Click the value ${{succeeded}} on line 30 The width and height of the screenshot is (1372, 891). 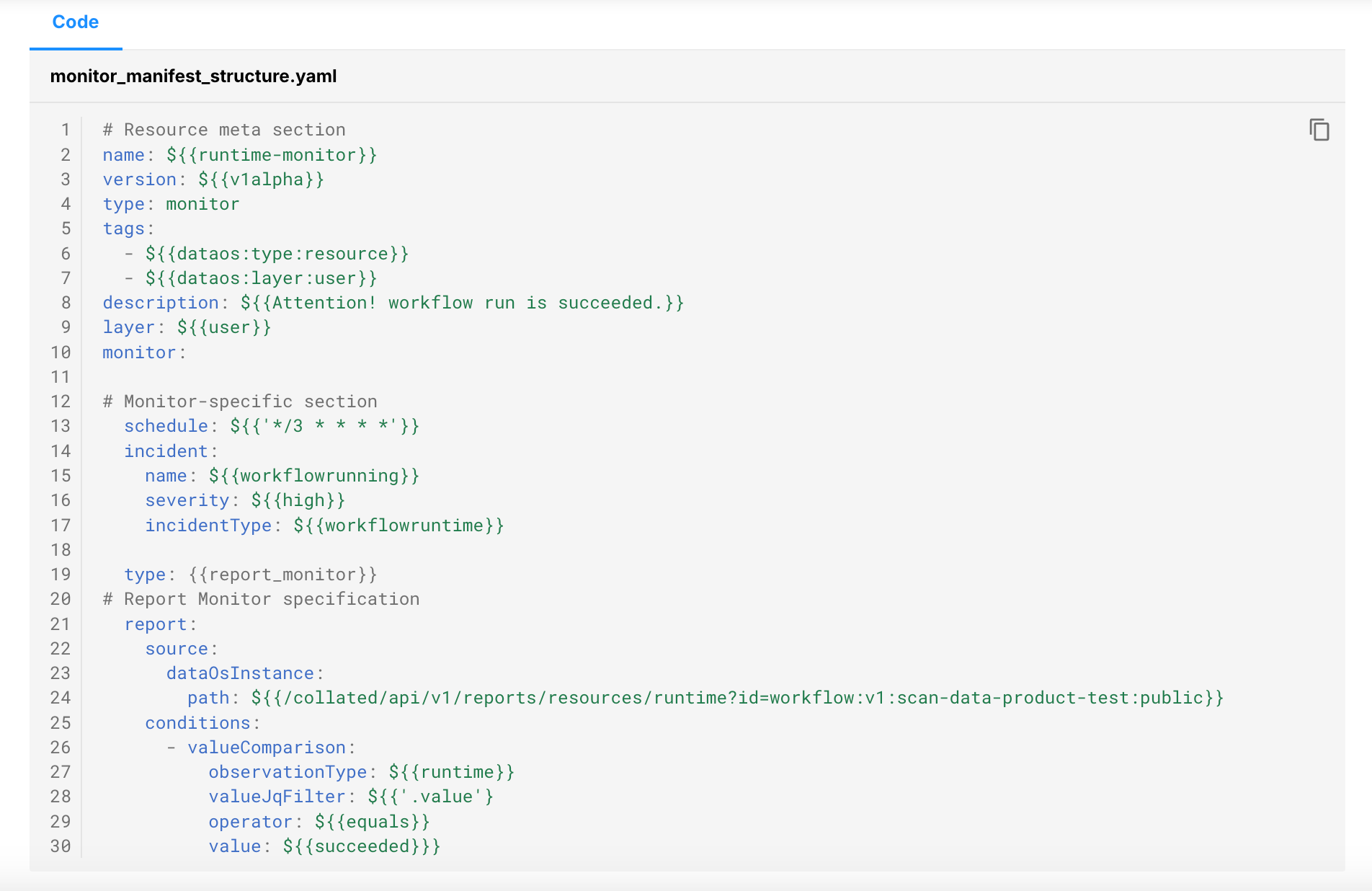[360, 846]
